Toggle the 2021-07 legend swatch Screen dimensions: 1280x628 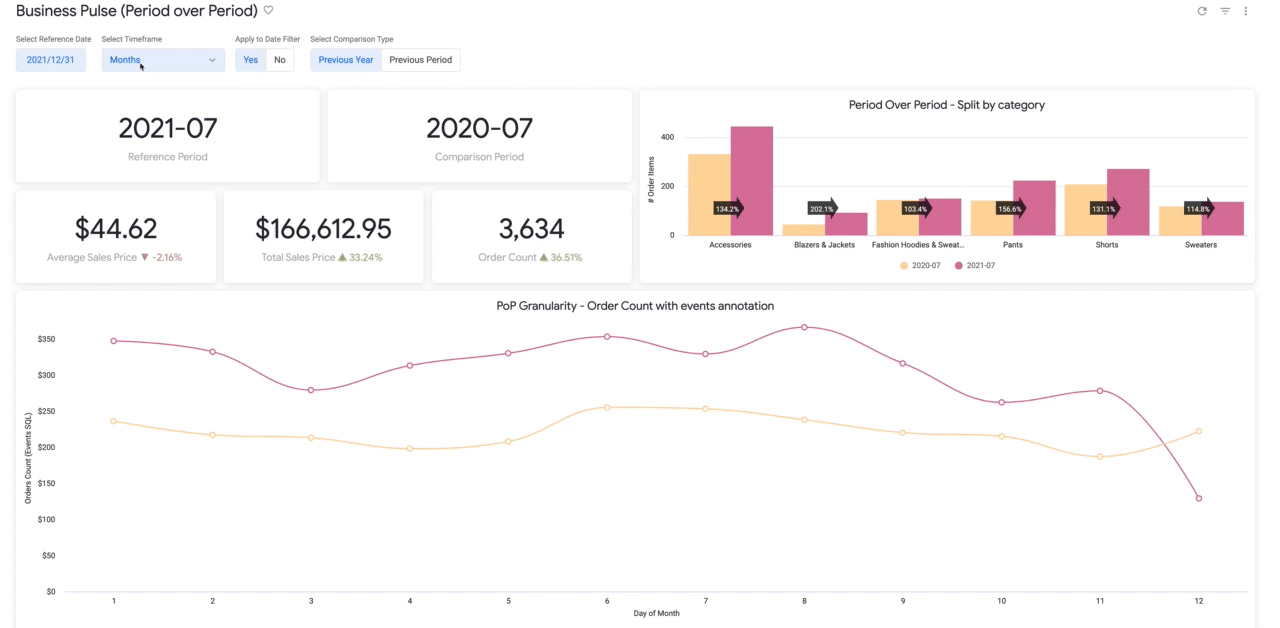(x=959, y=266)
